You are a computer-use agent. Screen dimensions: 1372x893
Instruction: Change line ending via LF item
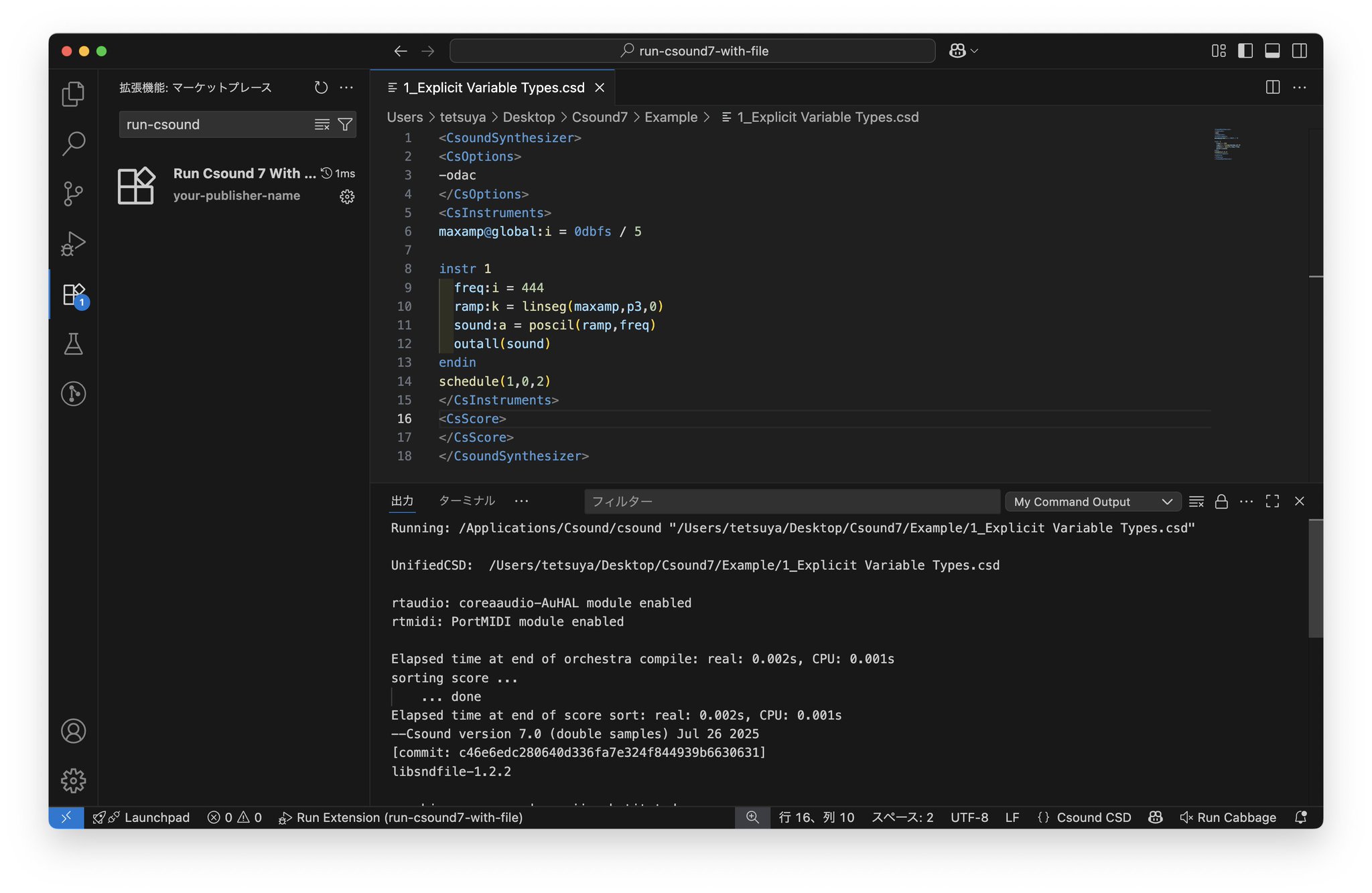(x=1012, y=817)
